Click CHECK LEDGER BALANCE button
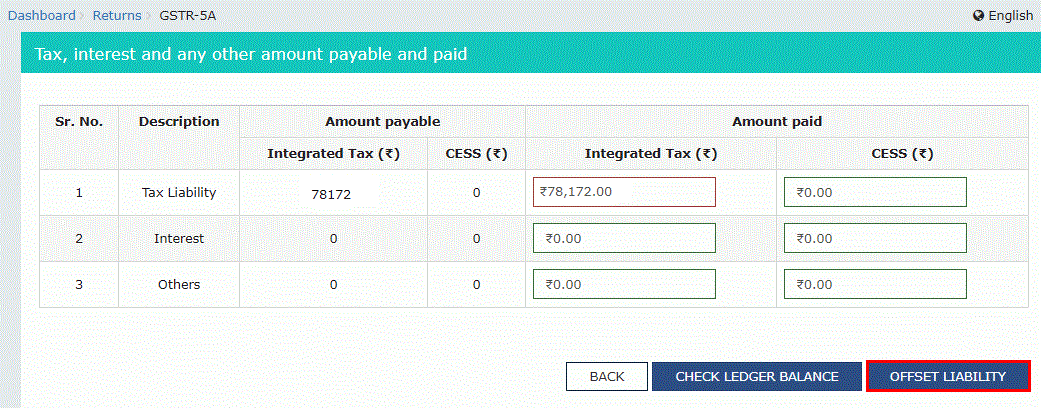The height and width of the screenshot is (408, 1041). (756, 376)
